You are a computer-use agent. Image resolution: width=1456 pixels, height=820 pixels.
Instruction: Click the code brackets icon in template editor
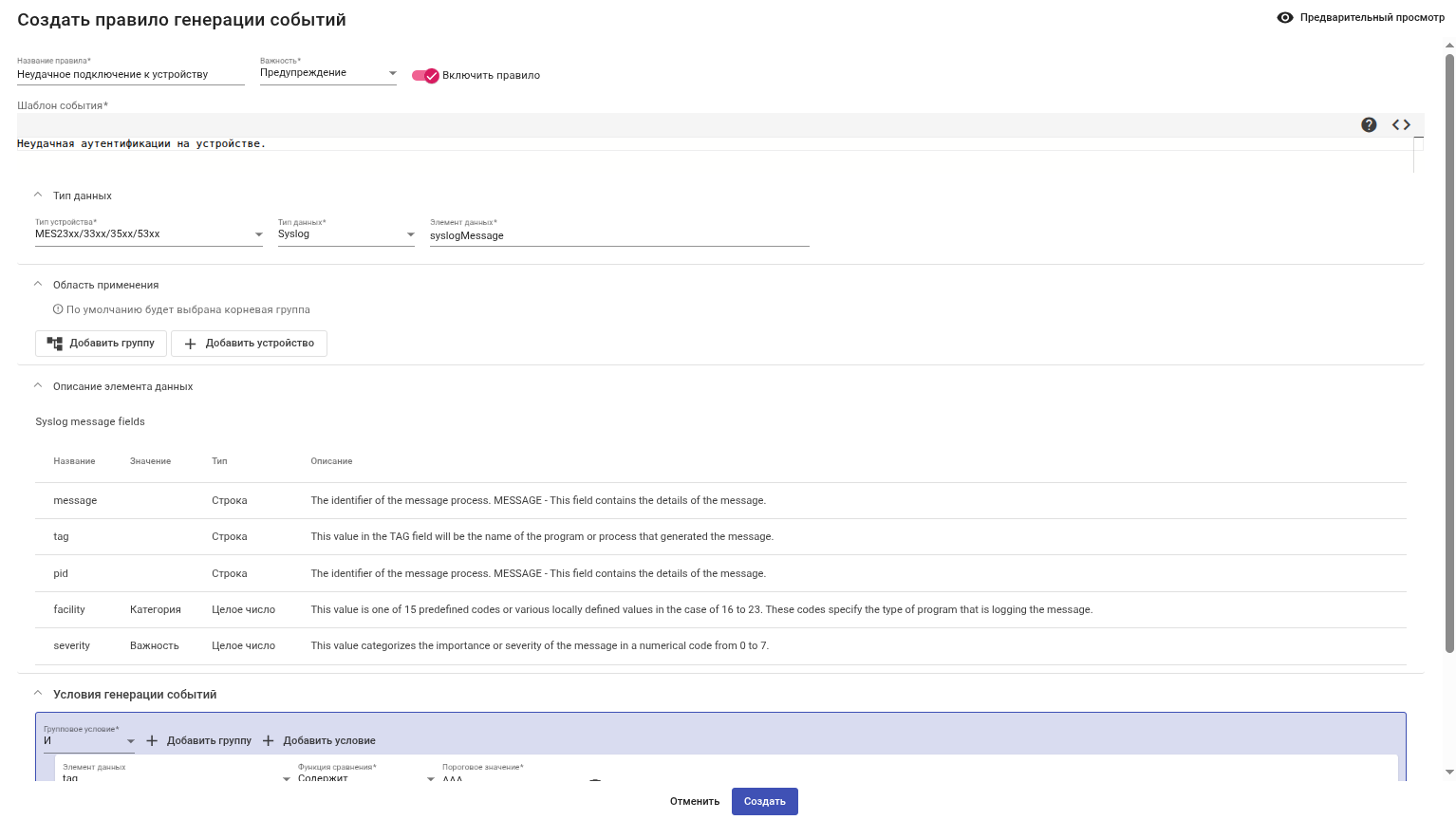[1401, 125]
